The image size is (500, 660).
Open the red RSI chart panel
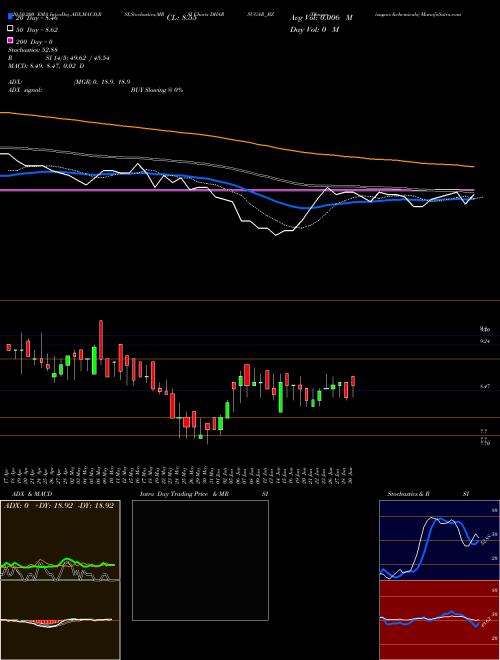coord(439,620)
